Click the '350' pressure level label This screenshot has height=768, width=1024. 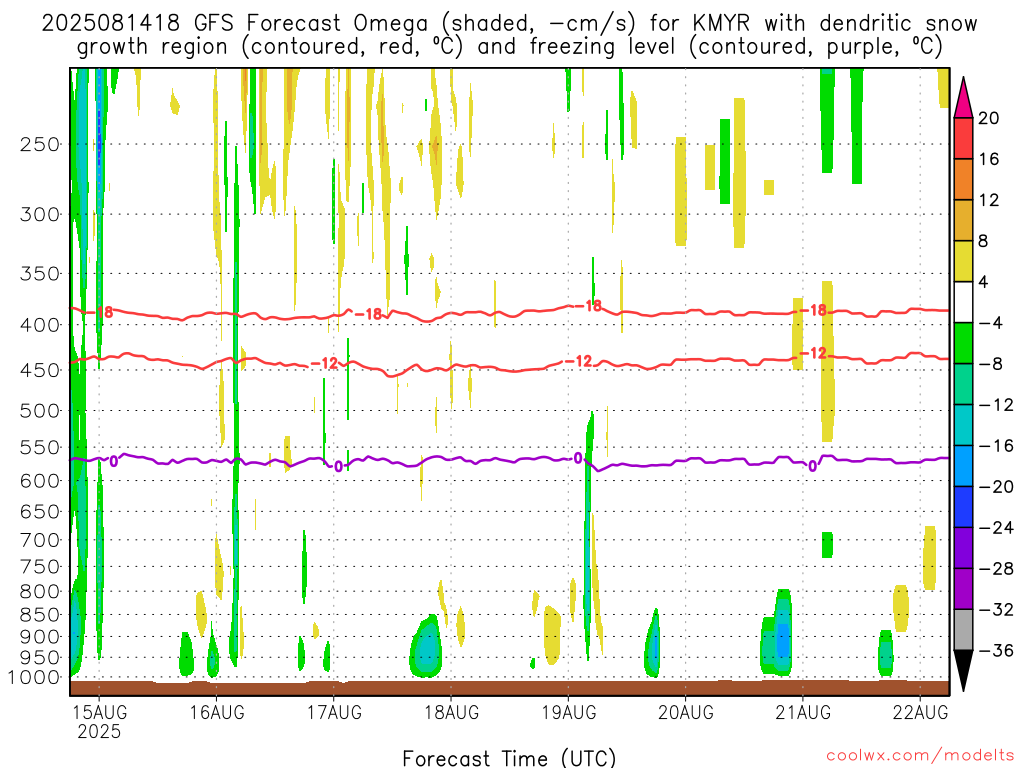pos(40,274)
